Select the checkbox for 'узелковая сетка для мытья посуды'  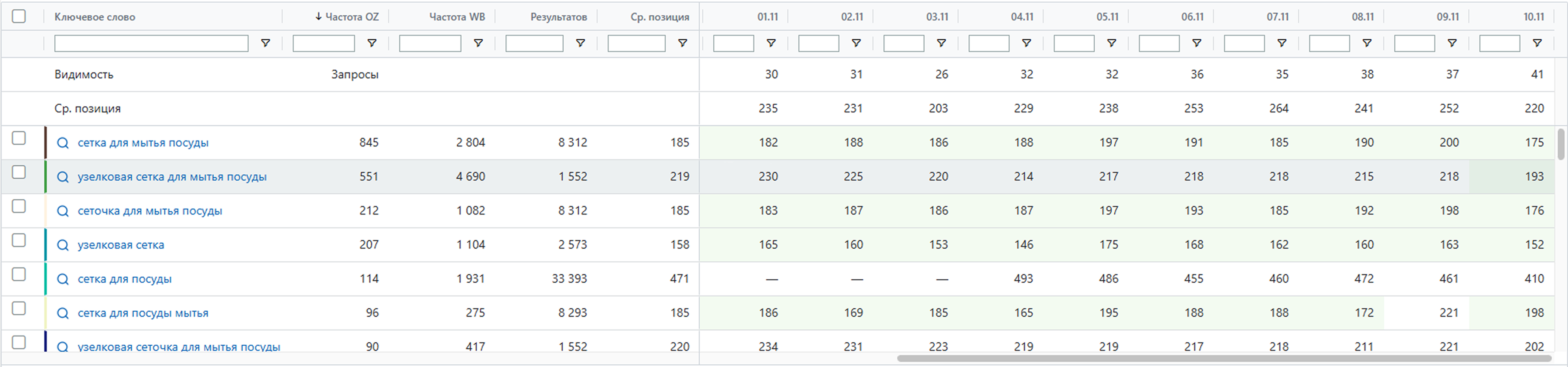[19, 172]
